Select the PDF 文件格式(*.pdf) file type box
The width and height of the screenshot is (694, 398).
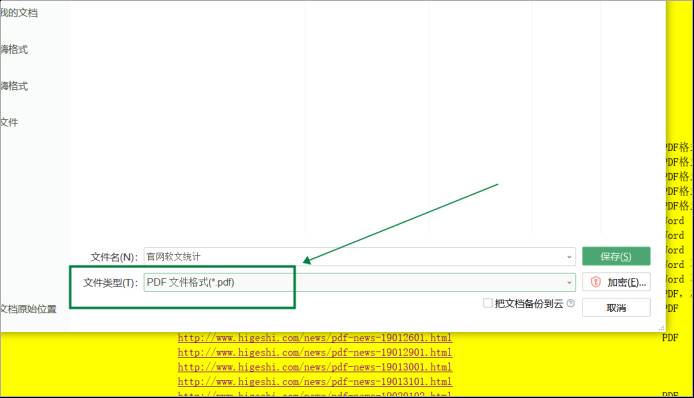[359, 282]
